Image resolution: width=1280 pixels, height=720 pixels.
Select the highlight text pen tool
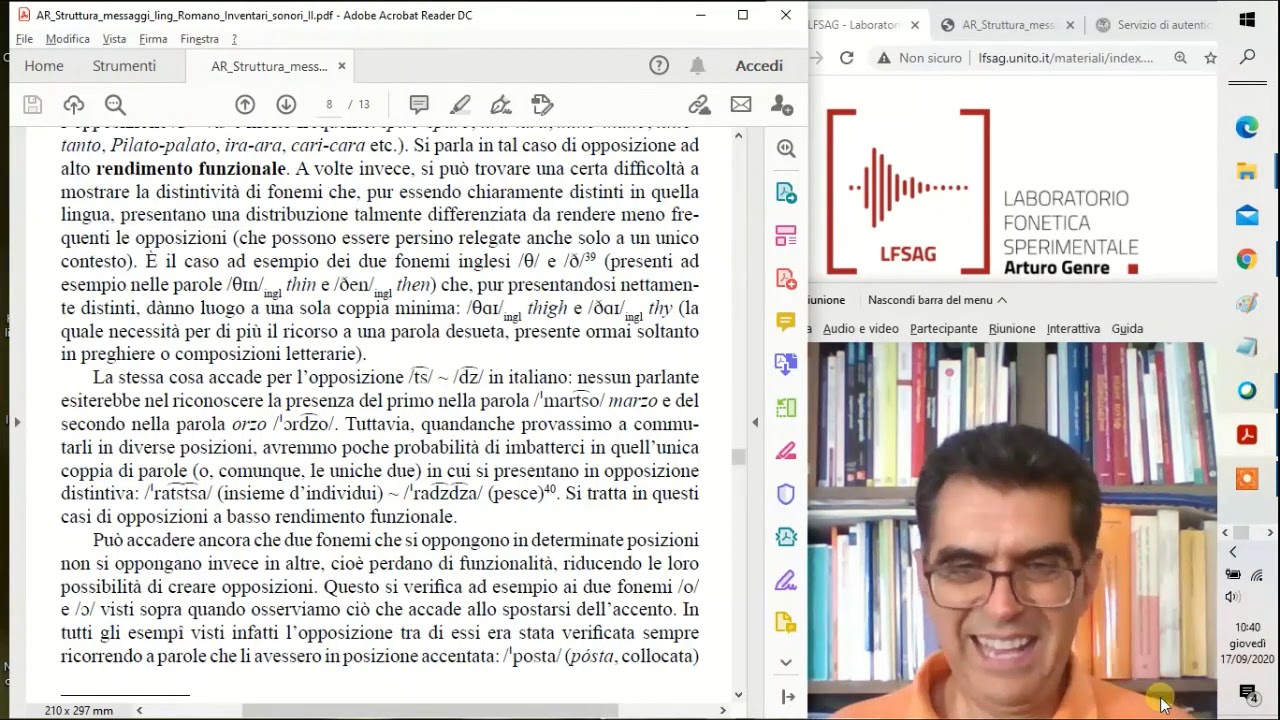tap(460, 105)
